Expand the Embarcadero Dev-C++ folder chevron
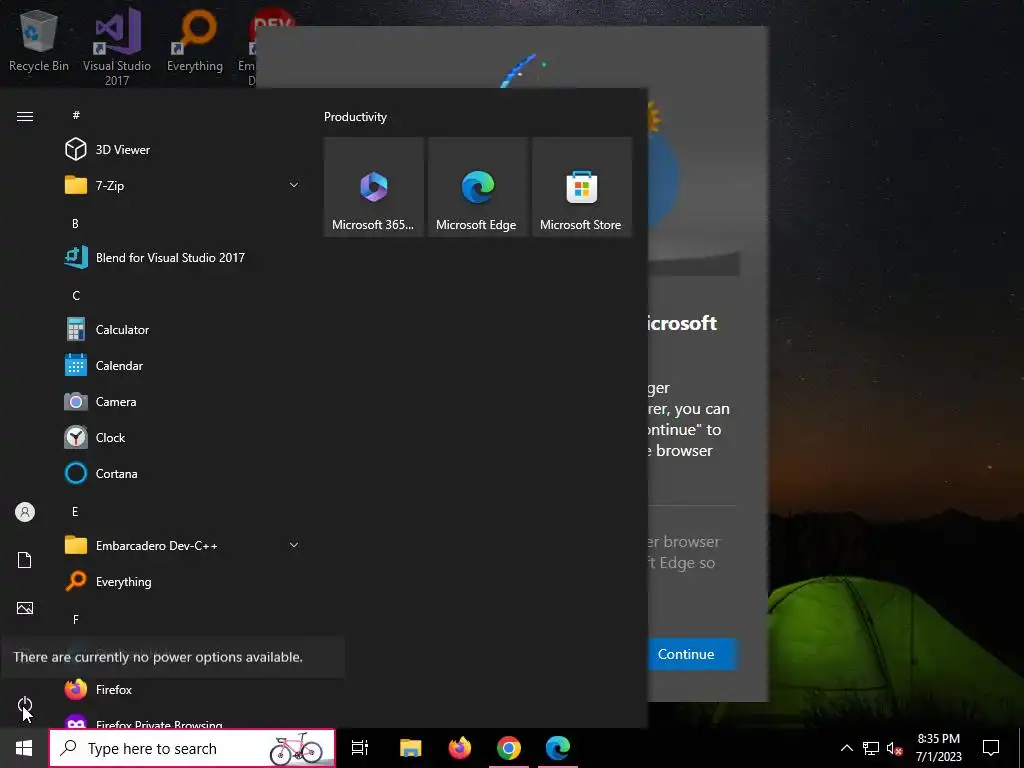The image size is (1024, 768). 294,545
